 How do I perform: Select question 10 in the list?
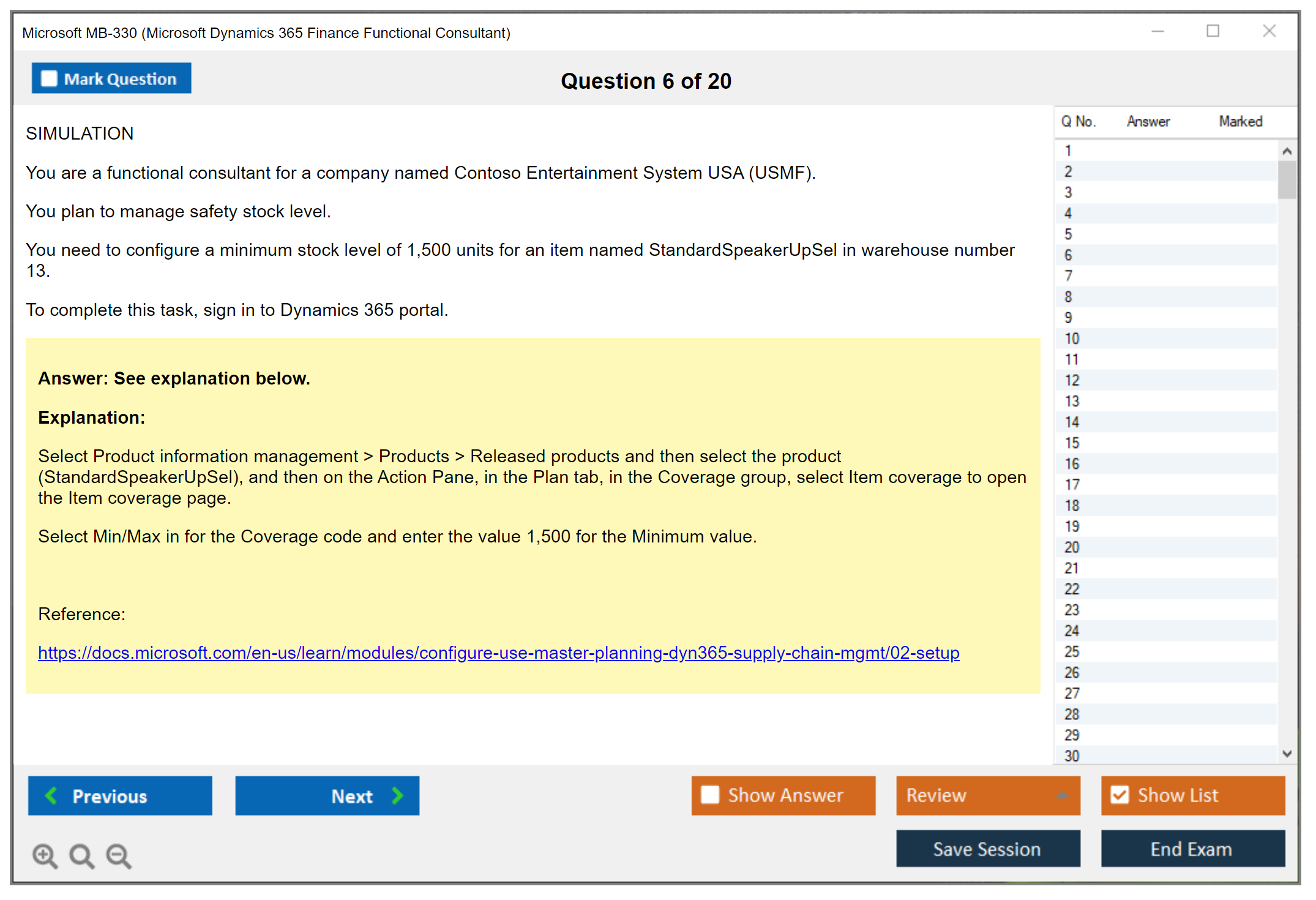point(1072,339)
